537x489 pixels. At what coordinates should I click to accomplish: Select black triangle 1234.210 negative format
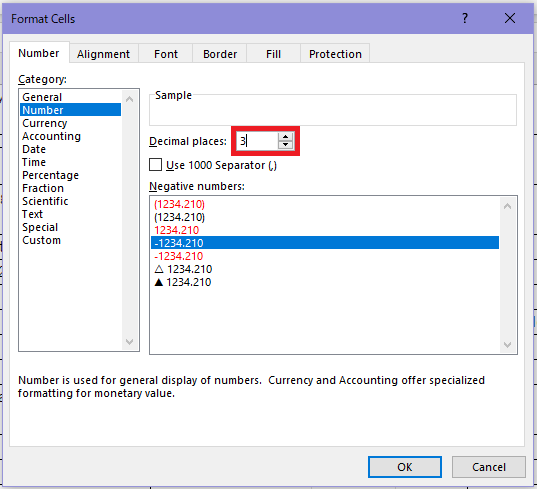pyautogui.click(x=183, y=282)
